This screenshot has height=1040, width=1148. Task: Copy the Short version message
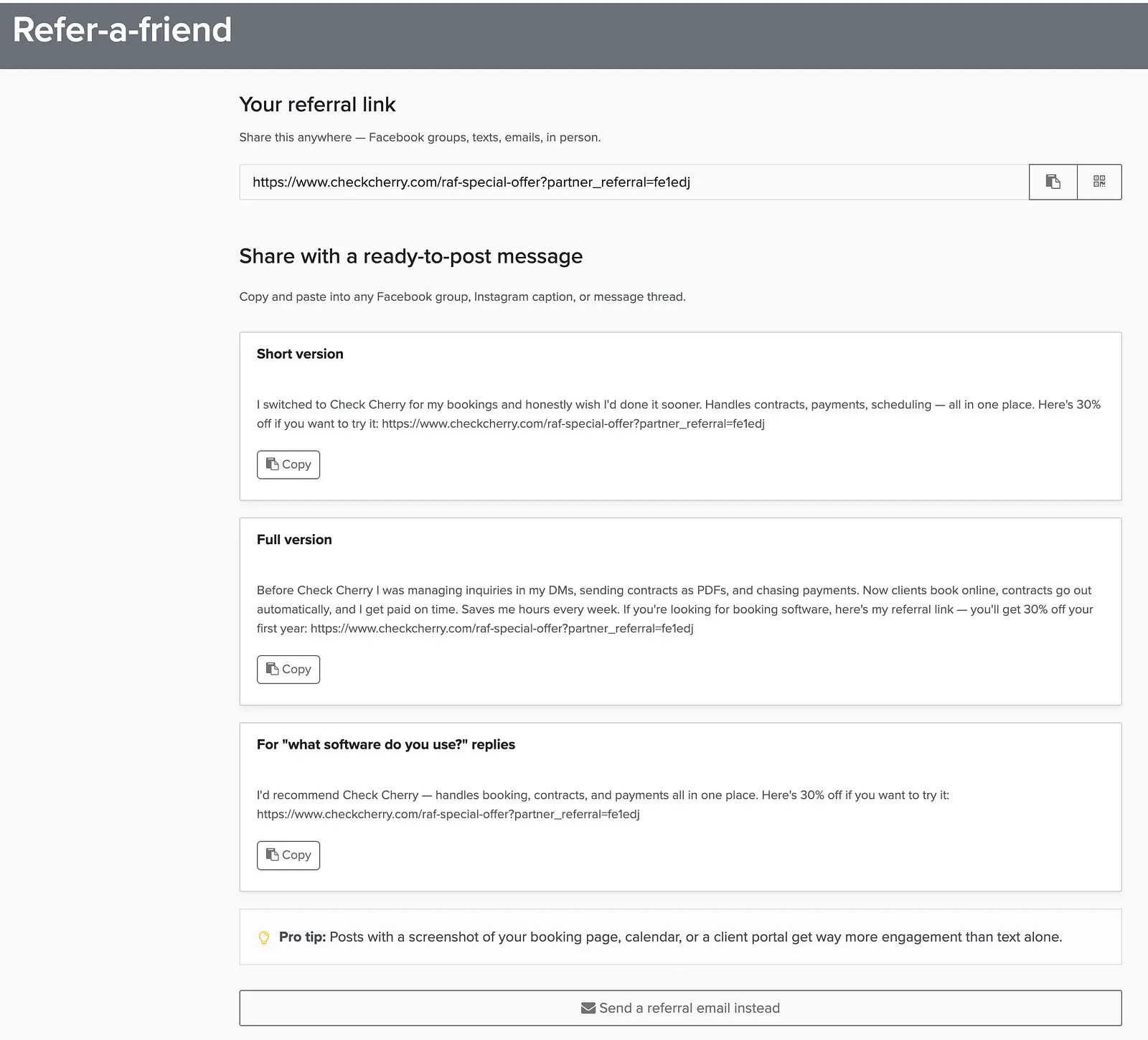288,464
